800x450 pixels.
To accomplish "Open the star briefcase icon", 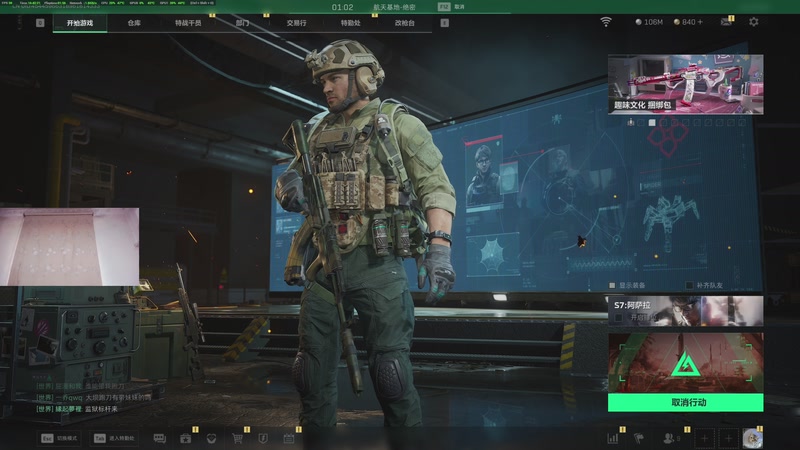I will [186, 438].
